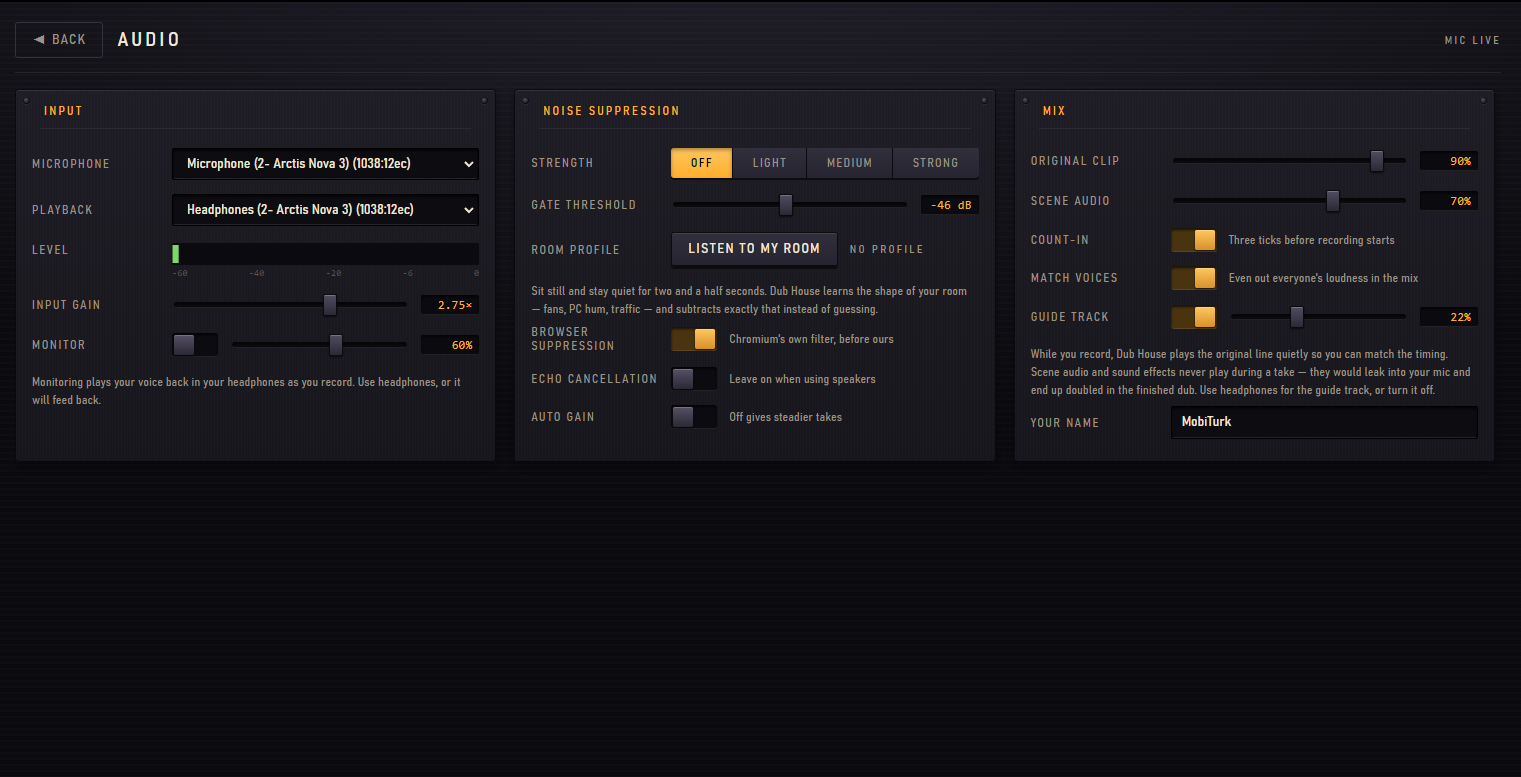Click the Original Clip volume slider handle
Viewport: 1521px width, 777px height.
[1377, 161]
